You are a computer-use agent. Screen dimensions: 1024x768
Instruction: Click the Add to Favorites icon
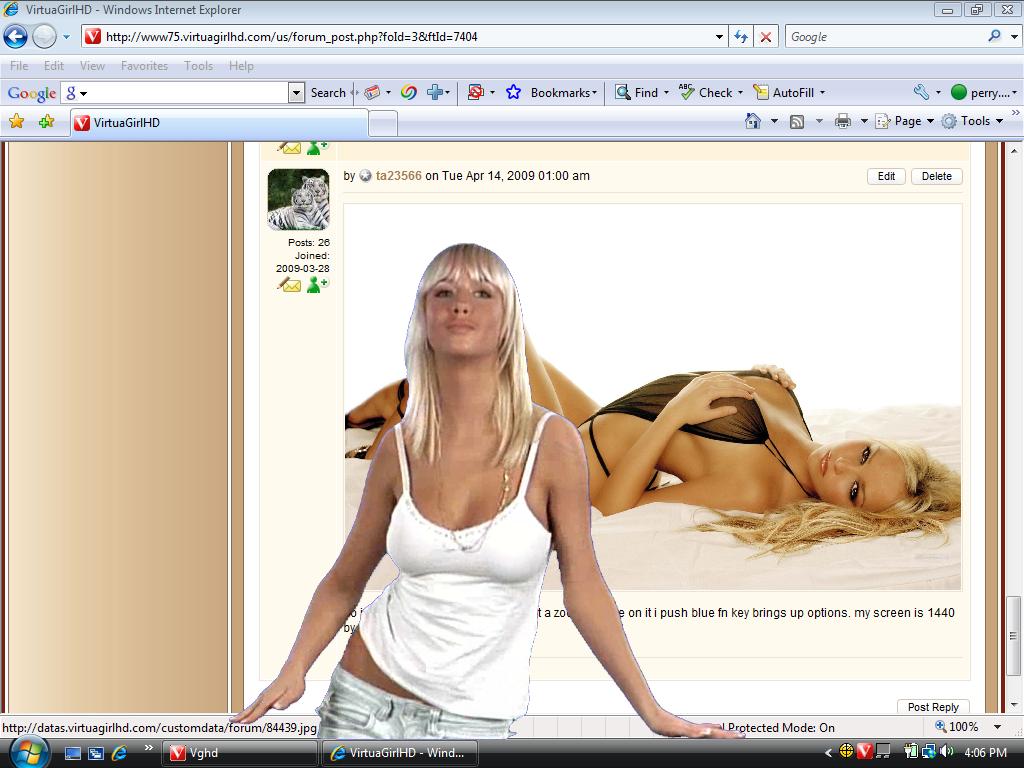(x=46, y=121)
